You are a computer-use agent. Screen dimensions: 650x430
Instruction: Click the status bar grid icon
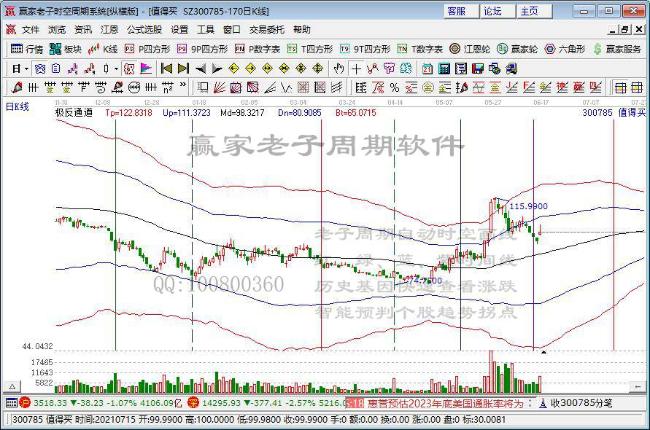click(11, 403)
